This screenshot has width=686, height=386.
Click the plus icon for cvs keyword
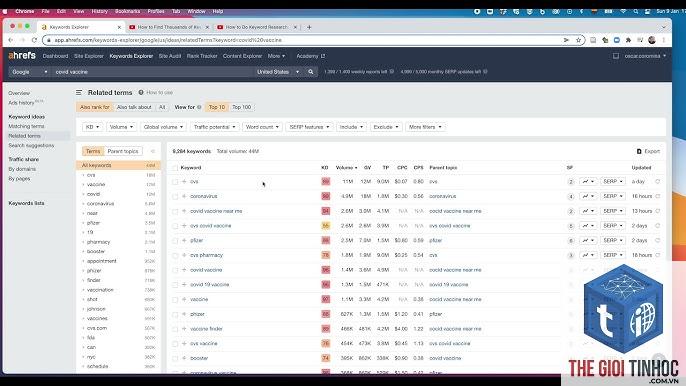pyautogui.click(x=184, y=181)
